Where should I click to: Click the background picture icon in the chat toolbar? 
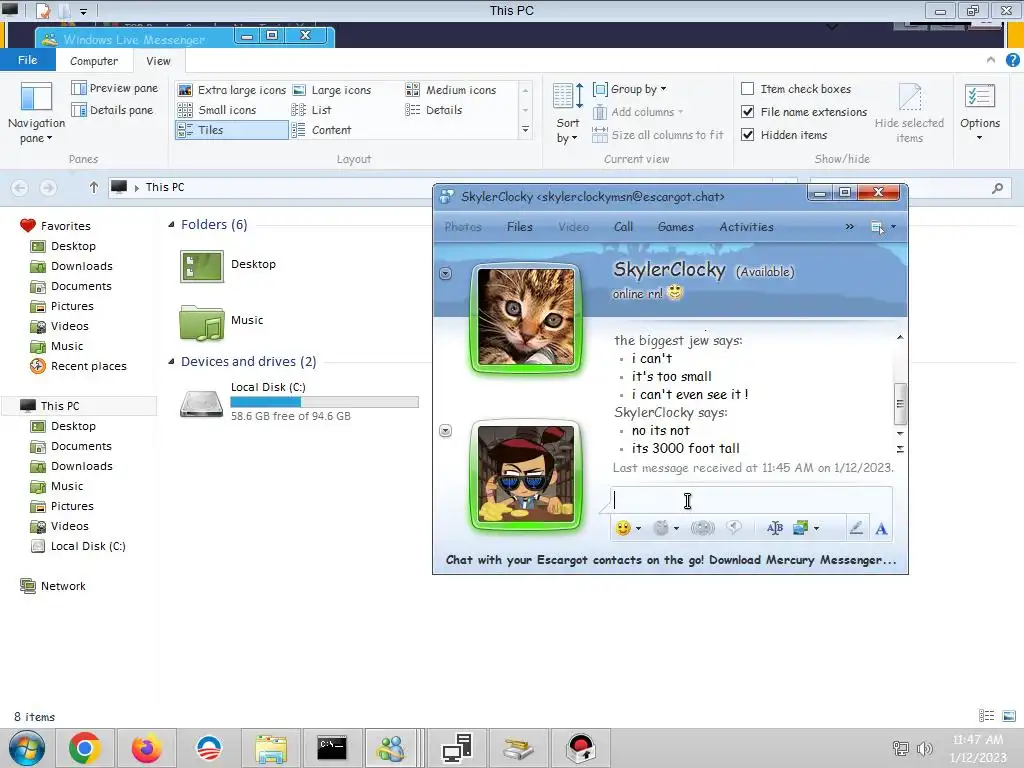(x=801, y=528)
